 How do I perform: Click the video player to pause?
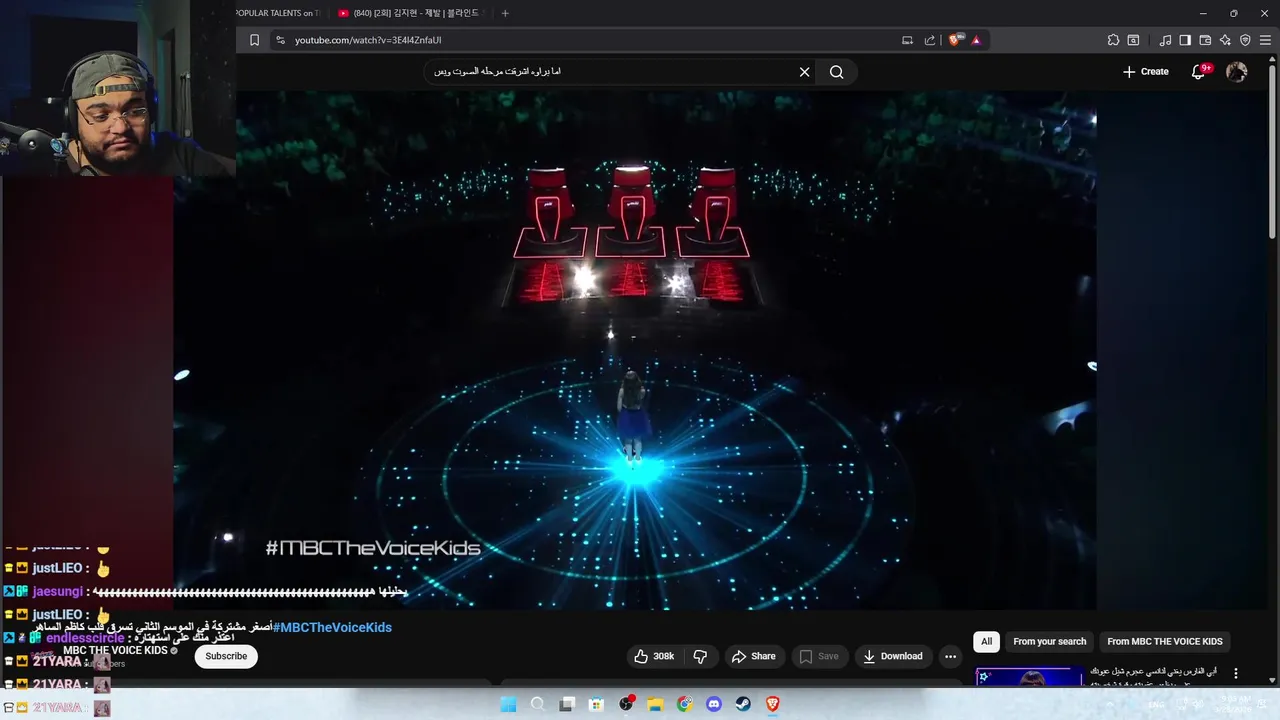coord(636,350)
